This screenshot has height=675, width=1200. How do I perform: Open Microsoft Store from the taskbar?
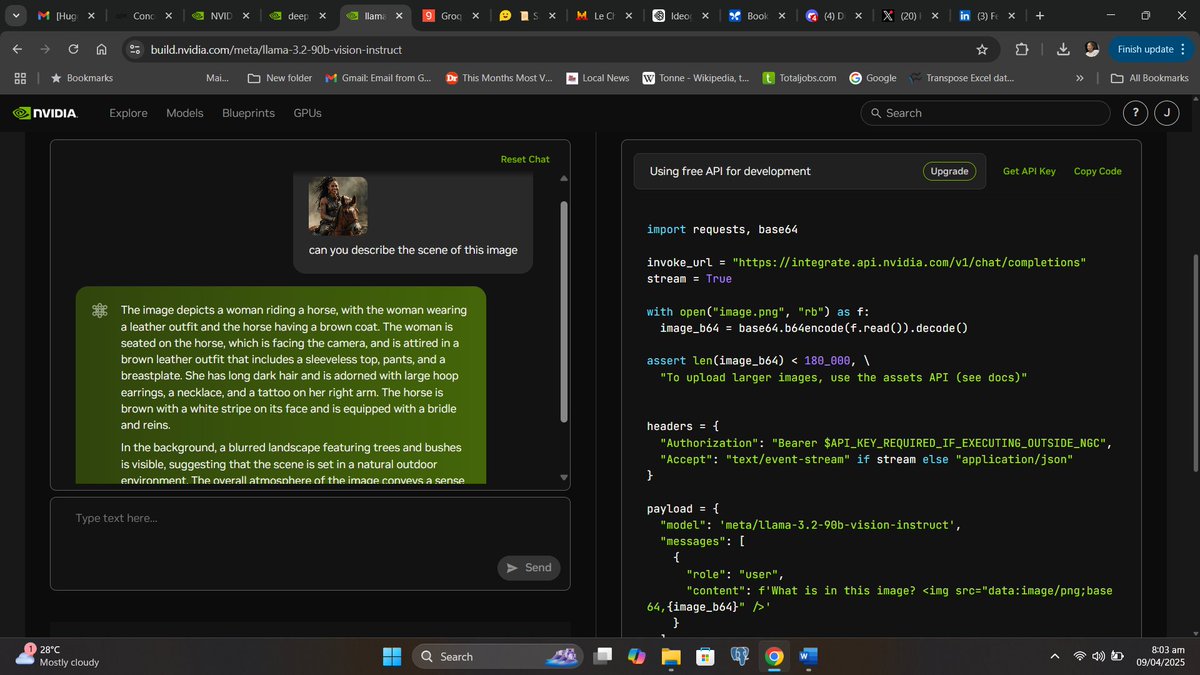706,656
